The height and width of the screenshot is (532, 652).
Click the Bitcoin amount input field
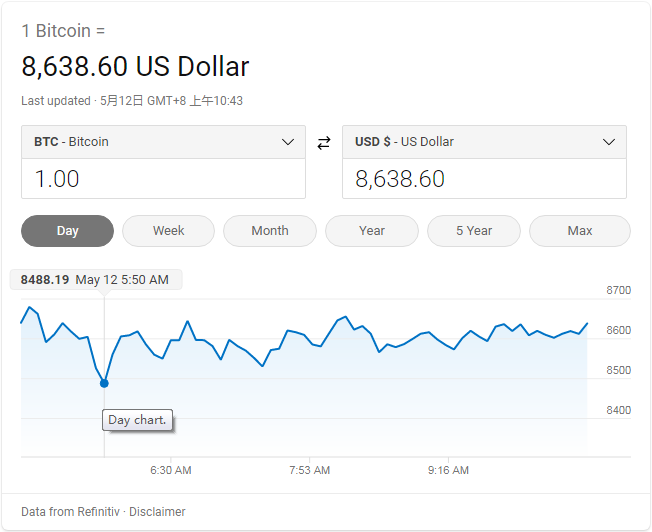(163, 179)
